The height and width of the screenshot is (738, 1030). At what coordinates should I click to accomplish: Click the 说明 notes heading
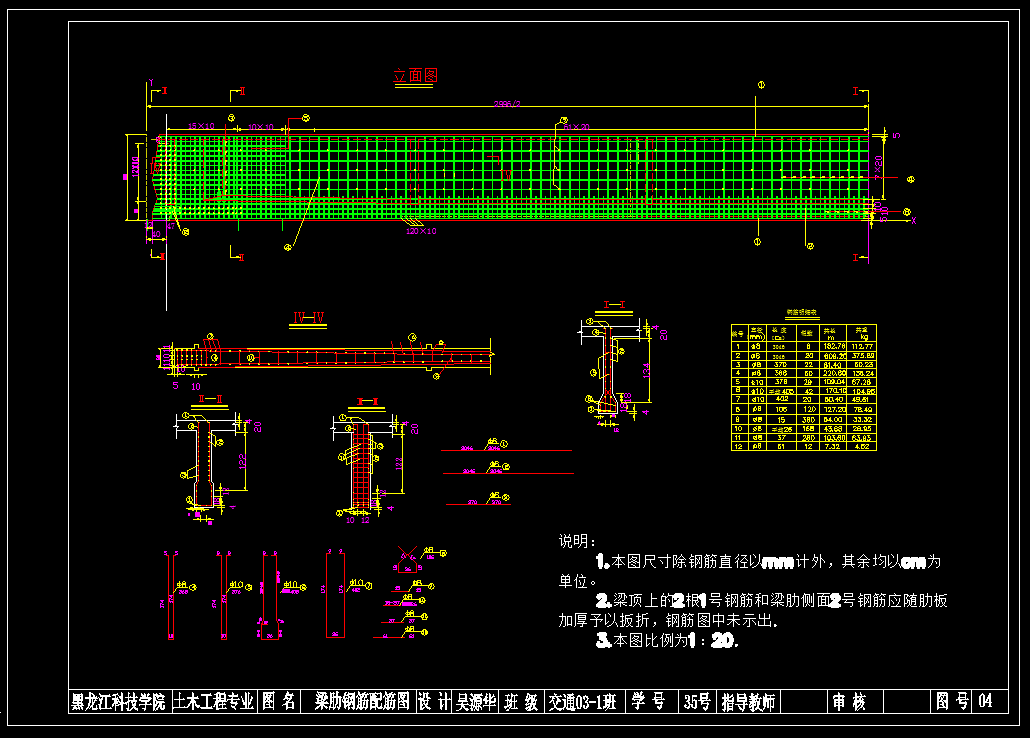click(x=576, y=541)
